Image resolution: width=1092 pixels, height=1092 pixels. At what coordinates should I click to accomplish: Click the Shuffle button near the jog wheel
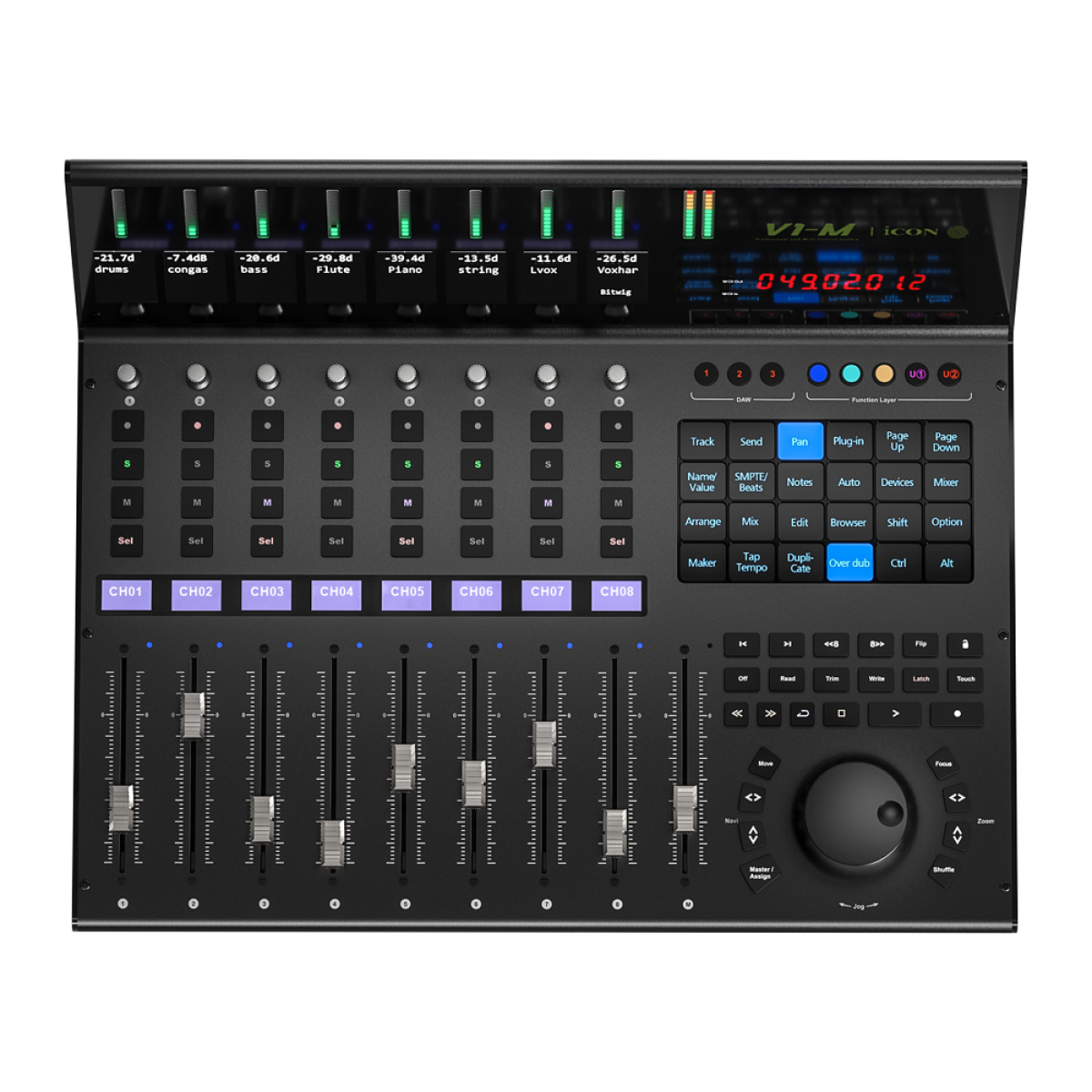(945, 869)
